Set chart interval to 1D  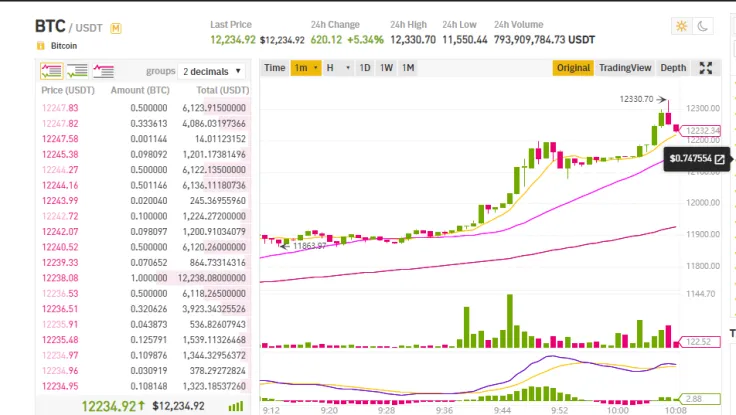coord(365,68)
